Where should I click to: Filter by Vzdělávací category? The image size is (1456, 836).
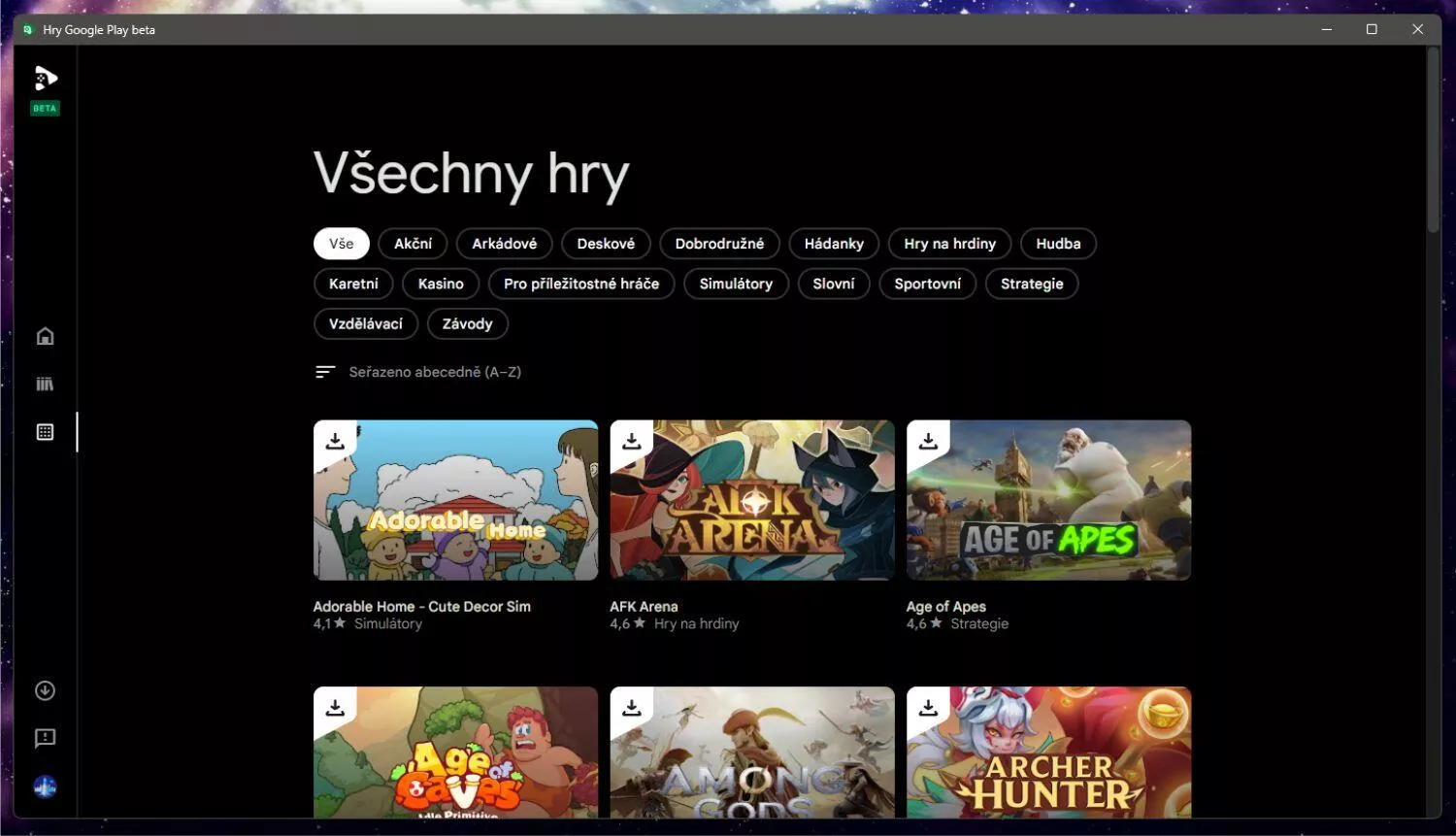[x=366, y=323]
